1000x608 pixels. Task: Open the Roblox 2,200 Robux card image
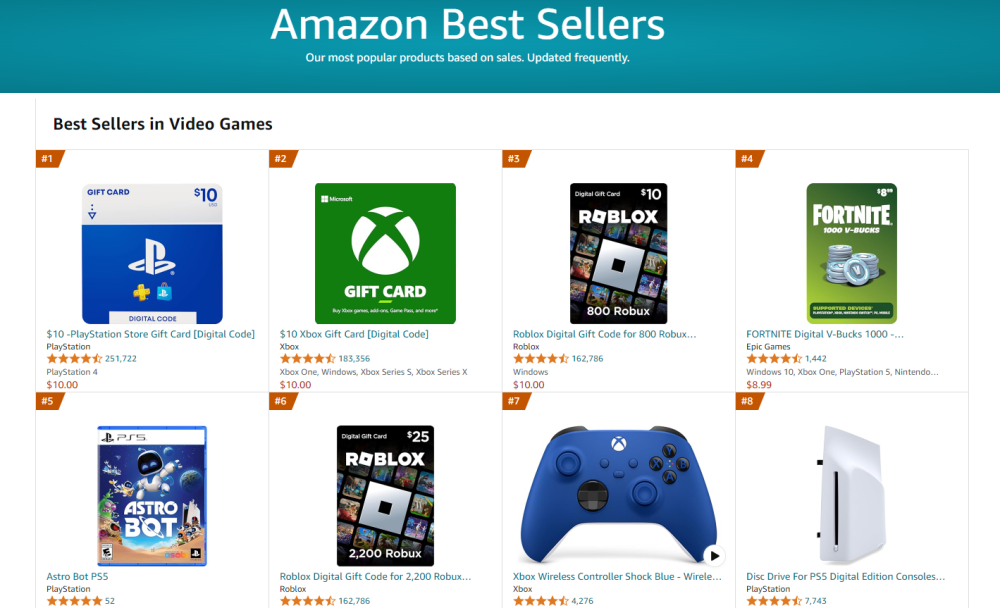point(385,496)
